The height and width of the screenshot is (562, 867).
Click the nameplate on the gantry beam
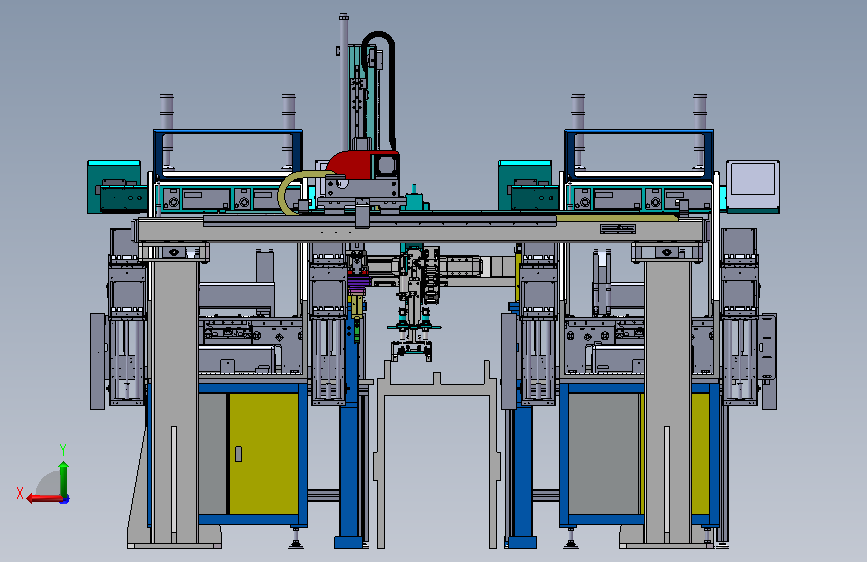click(x=618, y=228)
